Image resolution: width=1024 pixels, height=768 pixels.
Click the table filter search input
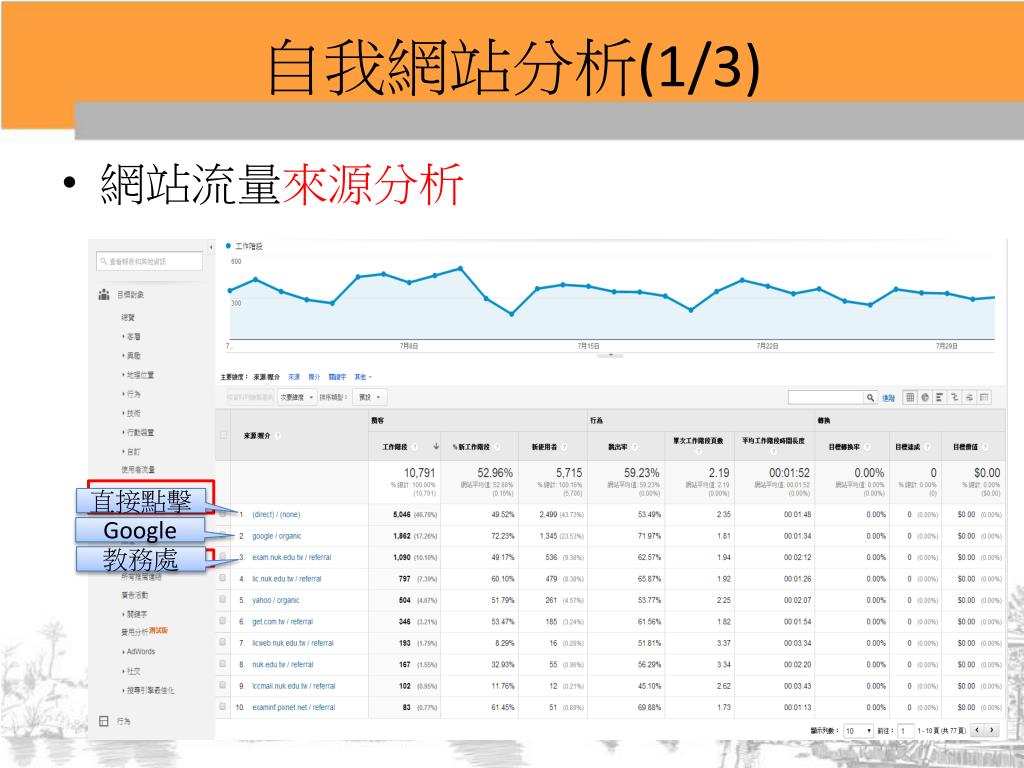(x=826, y=397)
